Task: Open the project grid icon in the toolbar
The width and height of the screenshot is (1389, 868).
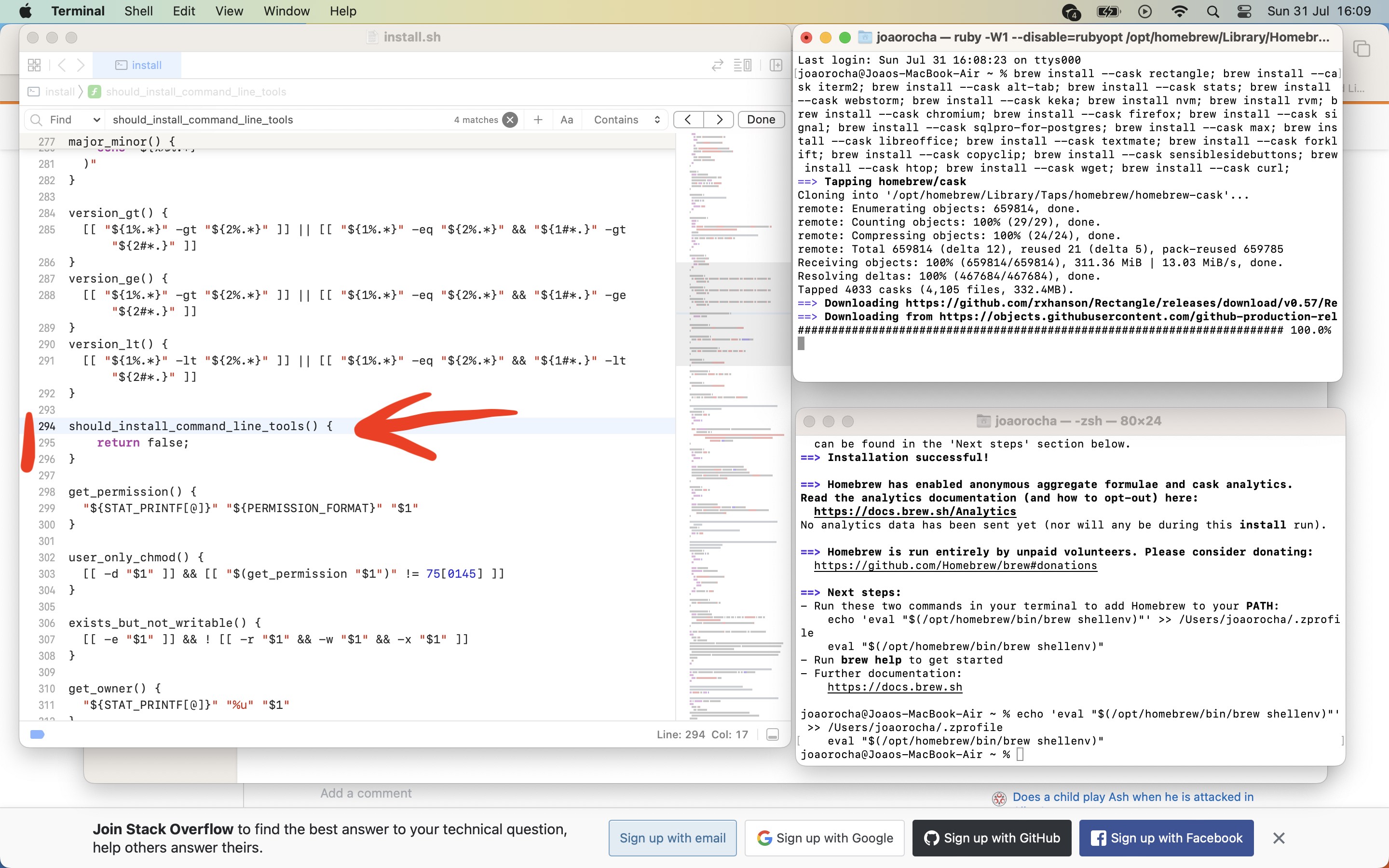Action: coord(34,65)
